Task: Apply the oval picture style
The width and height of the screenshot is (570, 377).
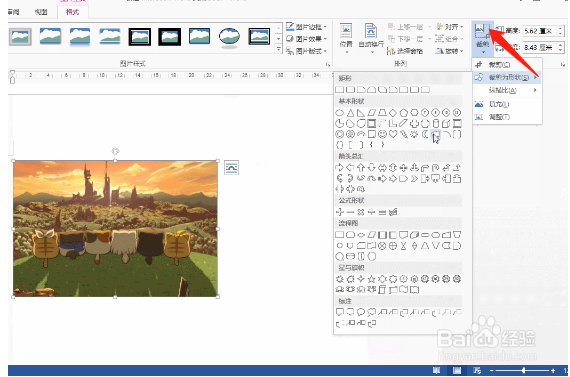Action: point(229,36)
